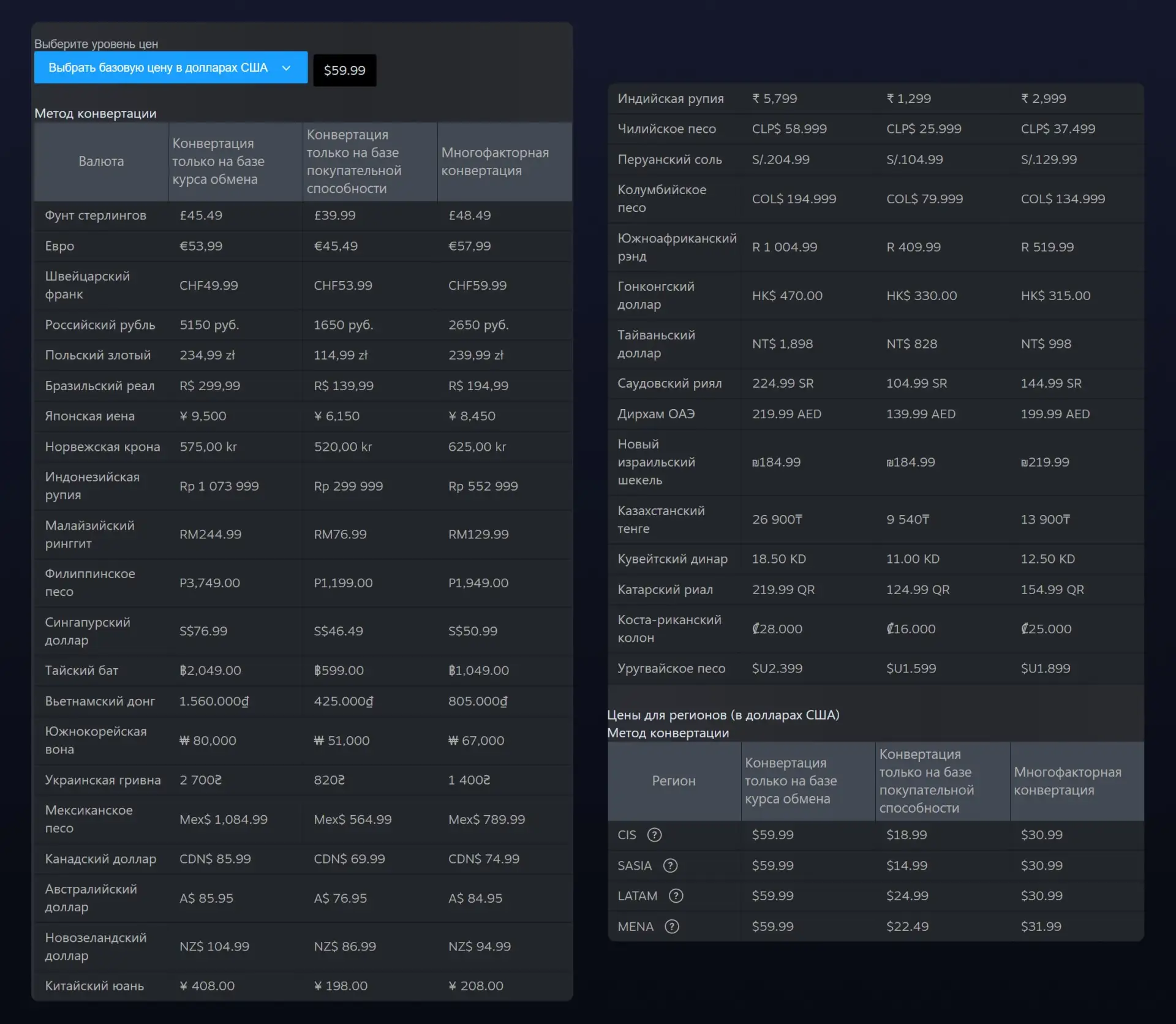Select the A$ 84.95 Australian dollar cell
Screen dimensions: 1176x1024
point(475,898)
